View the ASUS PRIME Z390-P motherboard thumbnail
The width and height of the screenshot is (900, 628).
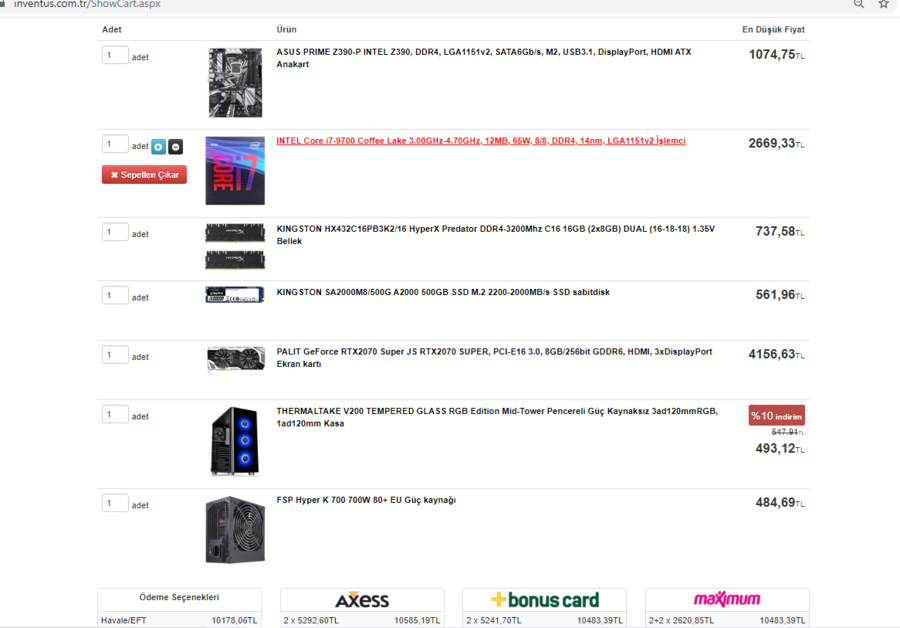click(235, 83)
